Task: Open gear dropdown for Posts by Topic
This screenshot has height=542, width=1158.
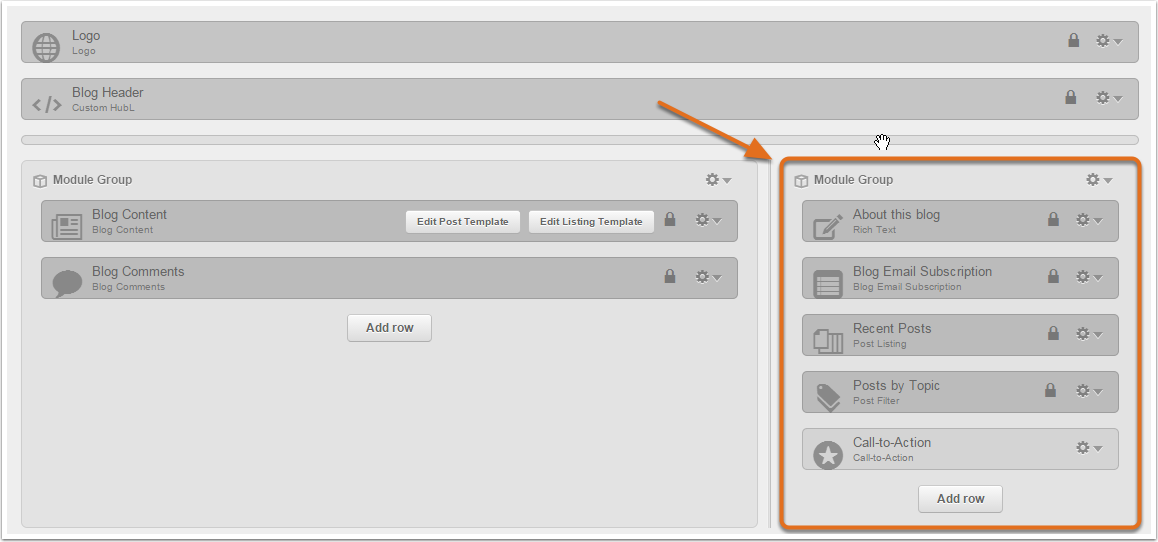Action: pos(1089,391)
